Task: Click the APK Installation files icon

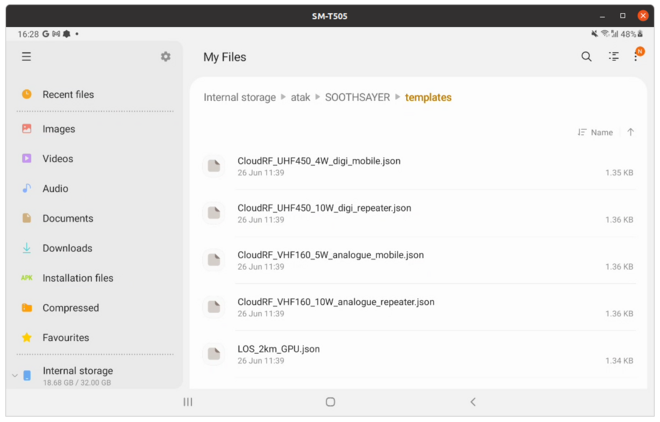Action: coord(27,278)
